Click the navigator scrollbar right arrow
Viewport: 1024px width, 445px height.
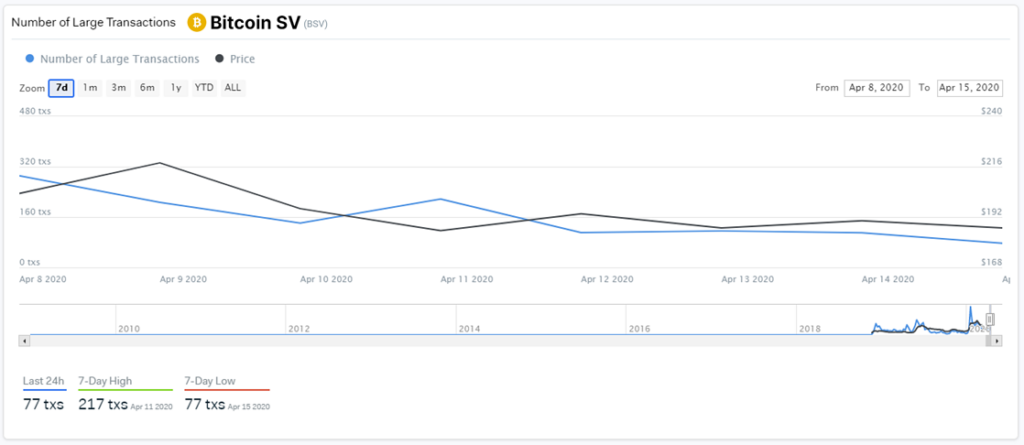997,341
